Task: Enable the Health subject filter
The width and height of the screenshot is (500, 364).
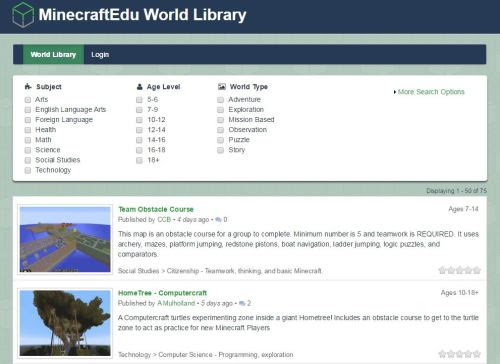Action: click(x=28, y=130)
